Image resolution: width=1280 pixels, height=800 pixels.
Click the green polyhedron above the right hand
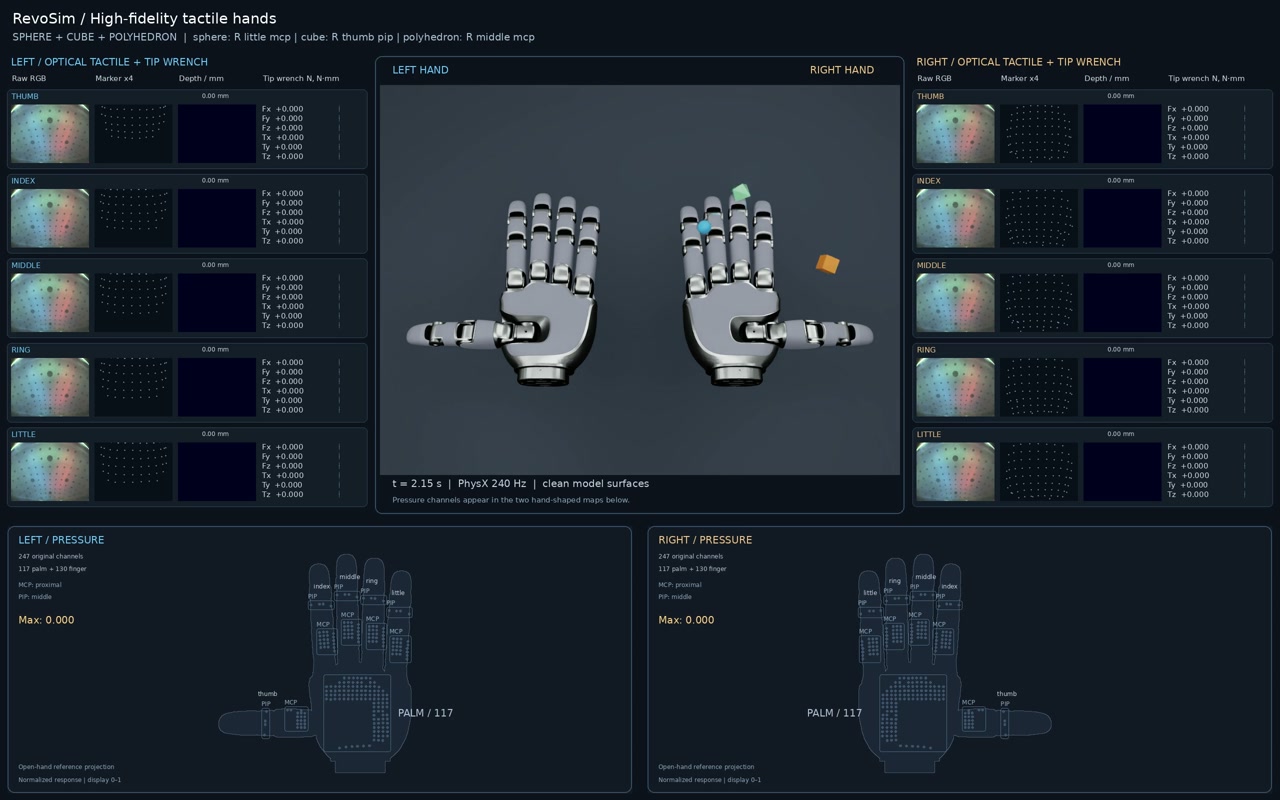coord(740,192)
